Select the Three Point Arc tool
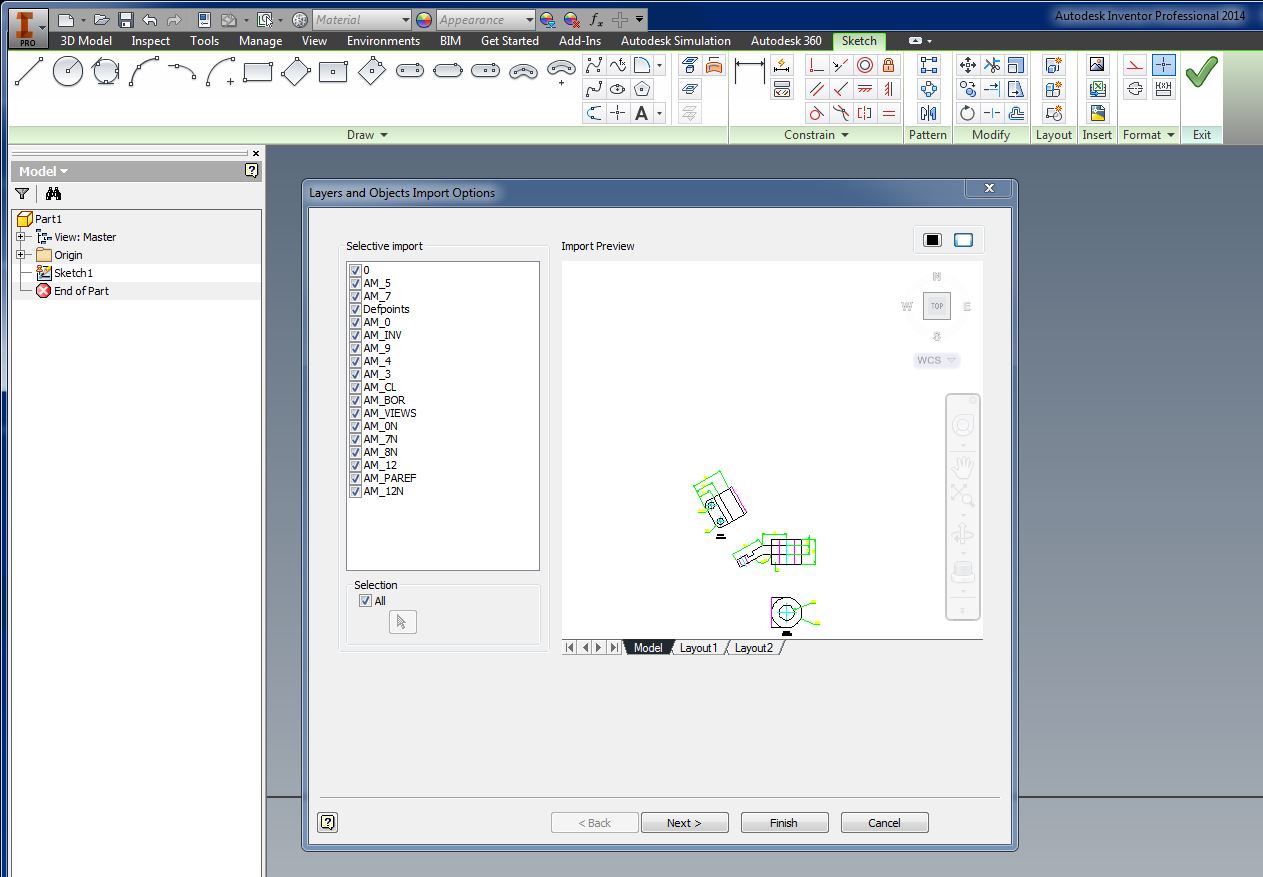 [143, 72]
